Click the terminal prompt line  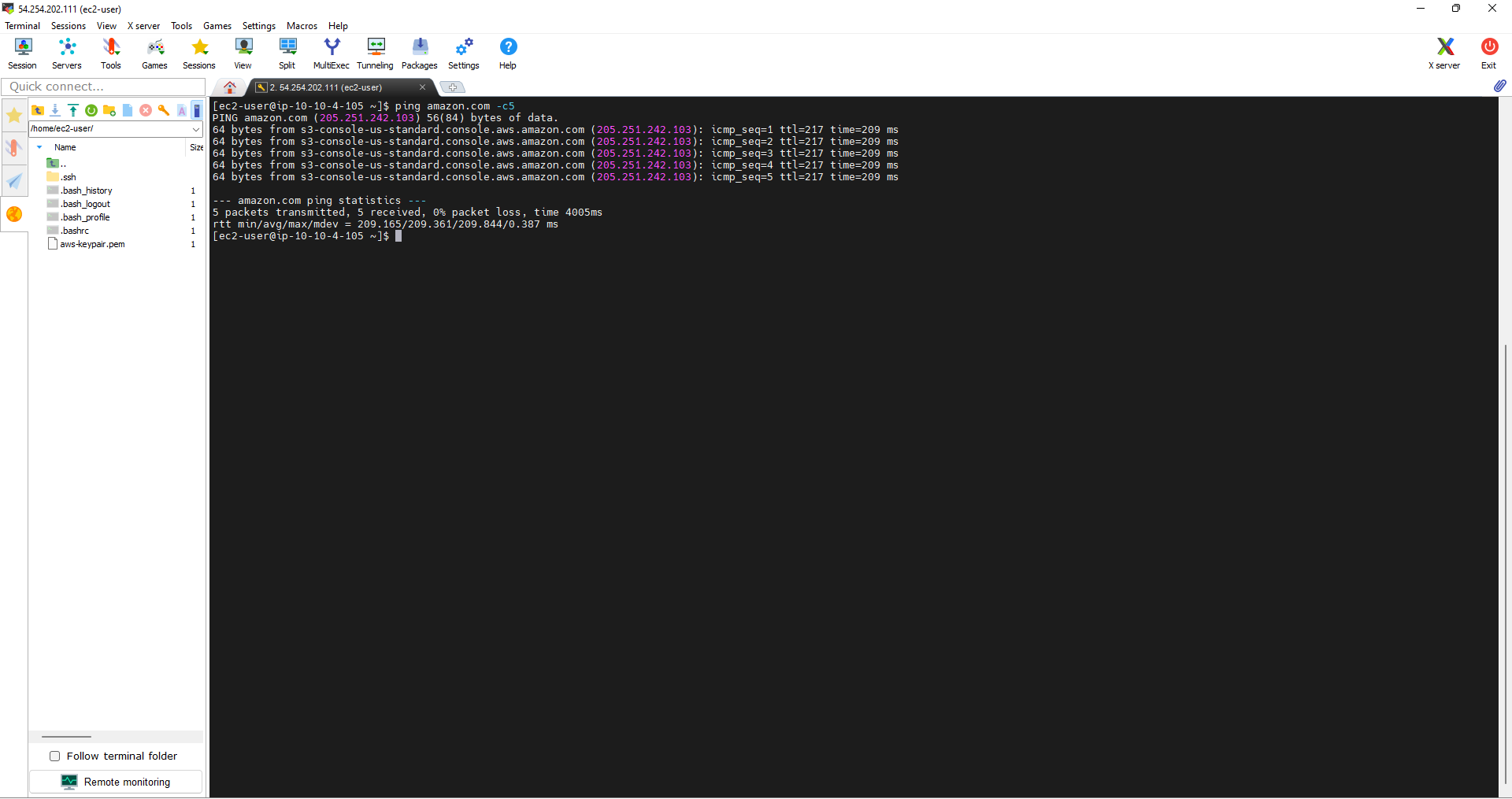307,236
